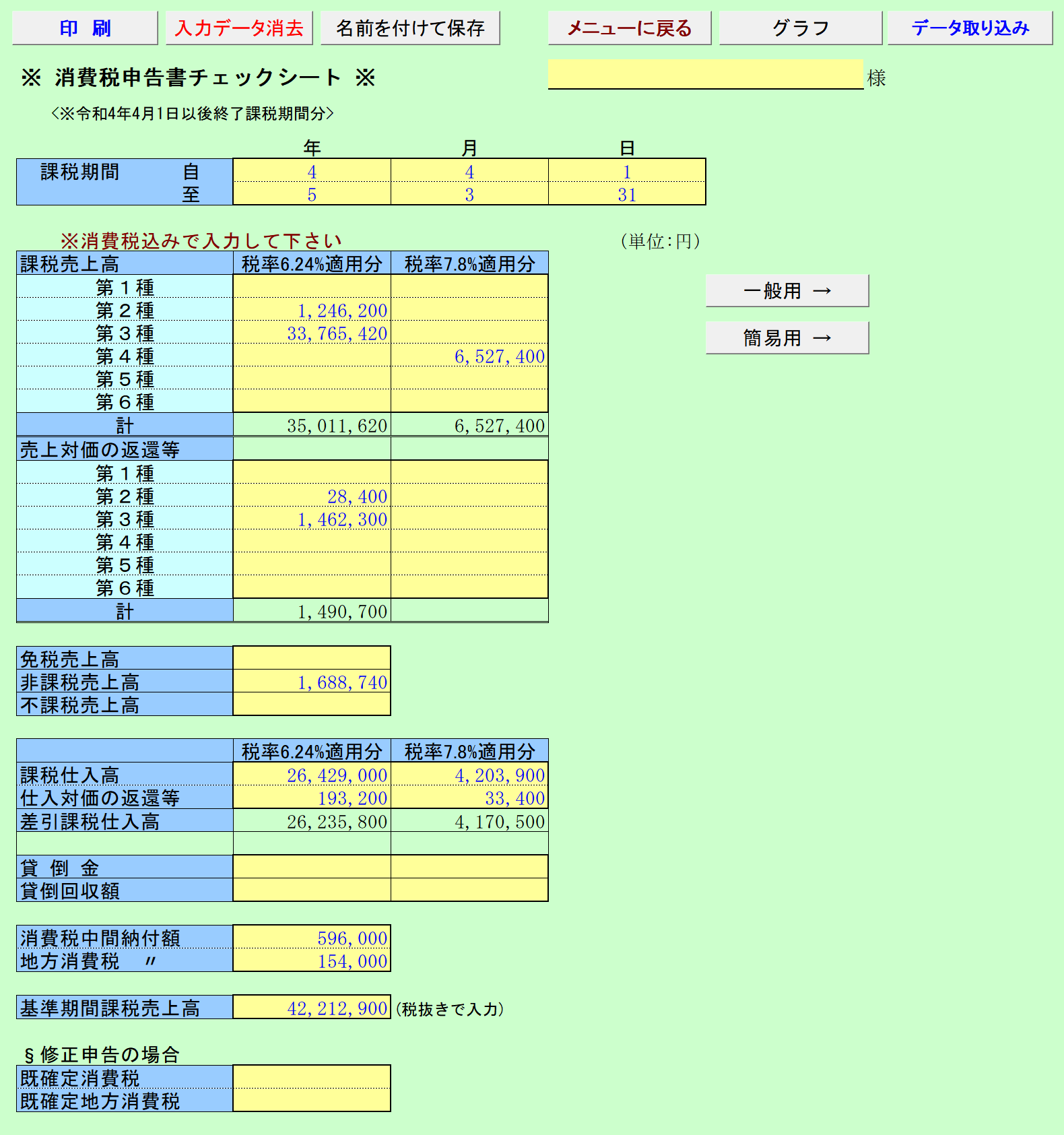Select 課税売上高 第1種 6.24% cell

click(312, 287)
